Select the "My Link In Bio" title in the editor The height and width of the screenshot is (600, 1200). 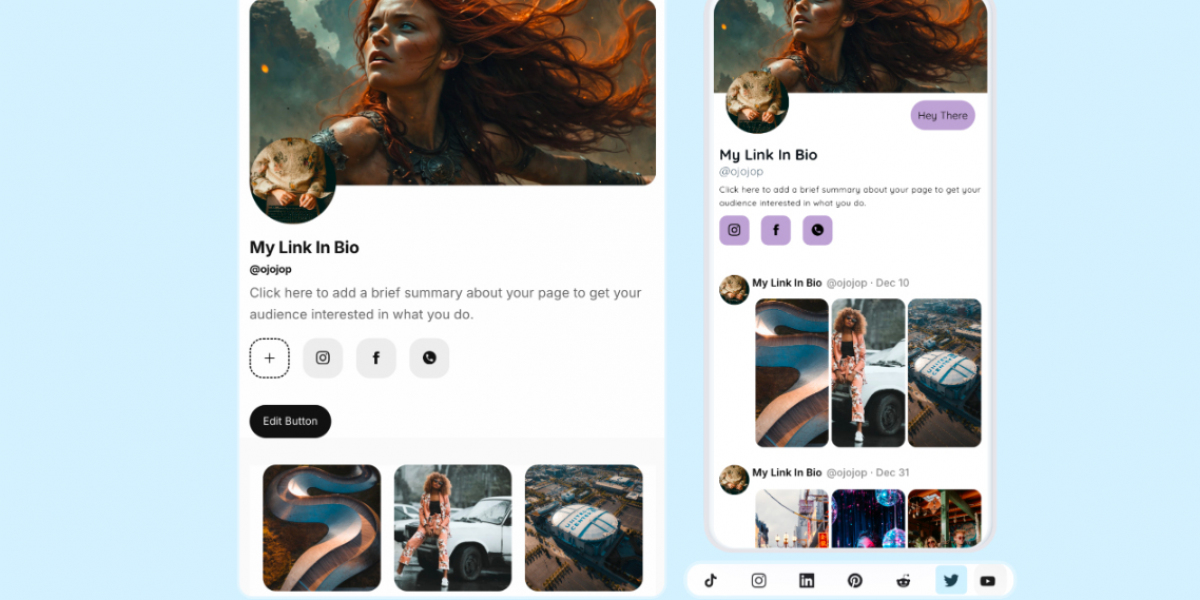[x=304, y=247]
